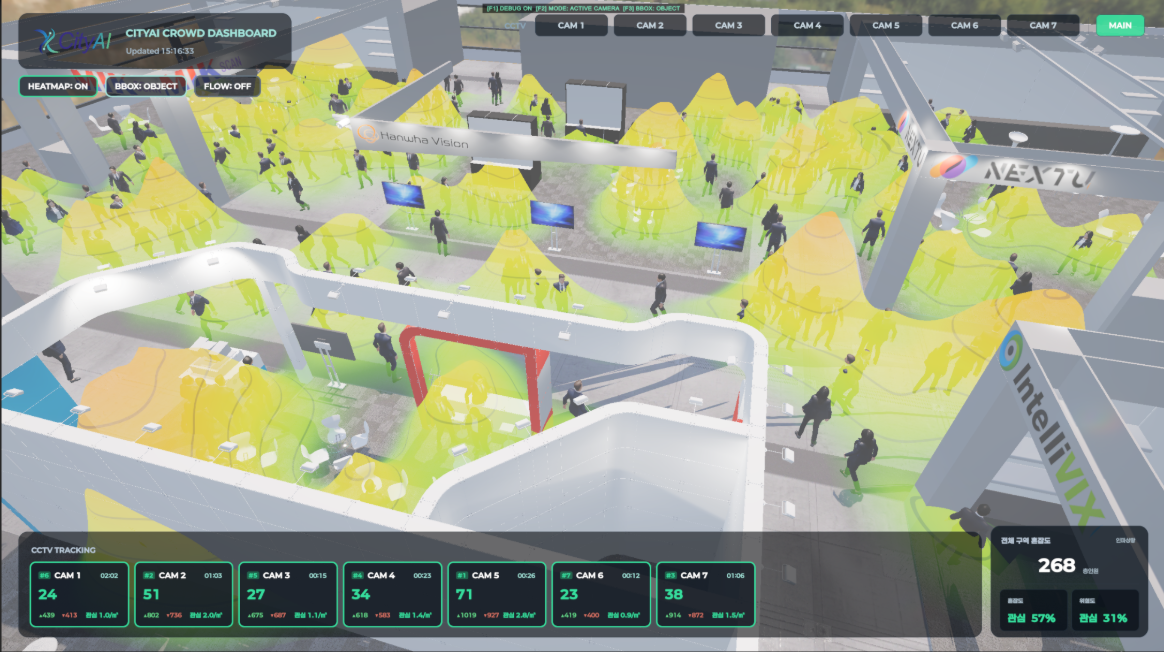Switch to the CAM 4 view tab

pos(807,25)
